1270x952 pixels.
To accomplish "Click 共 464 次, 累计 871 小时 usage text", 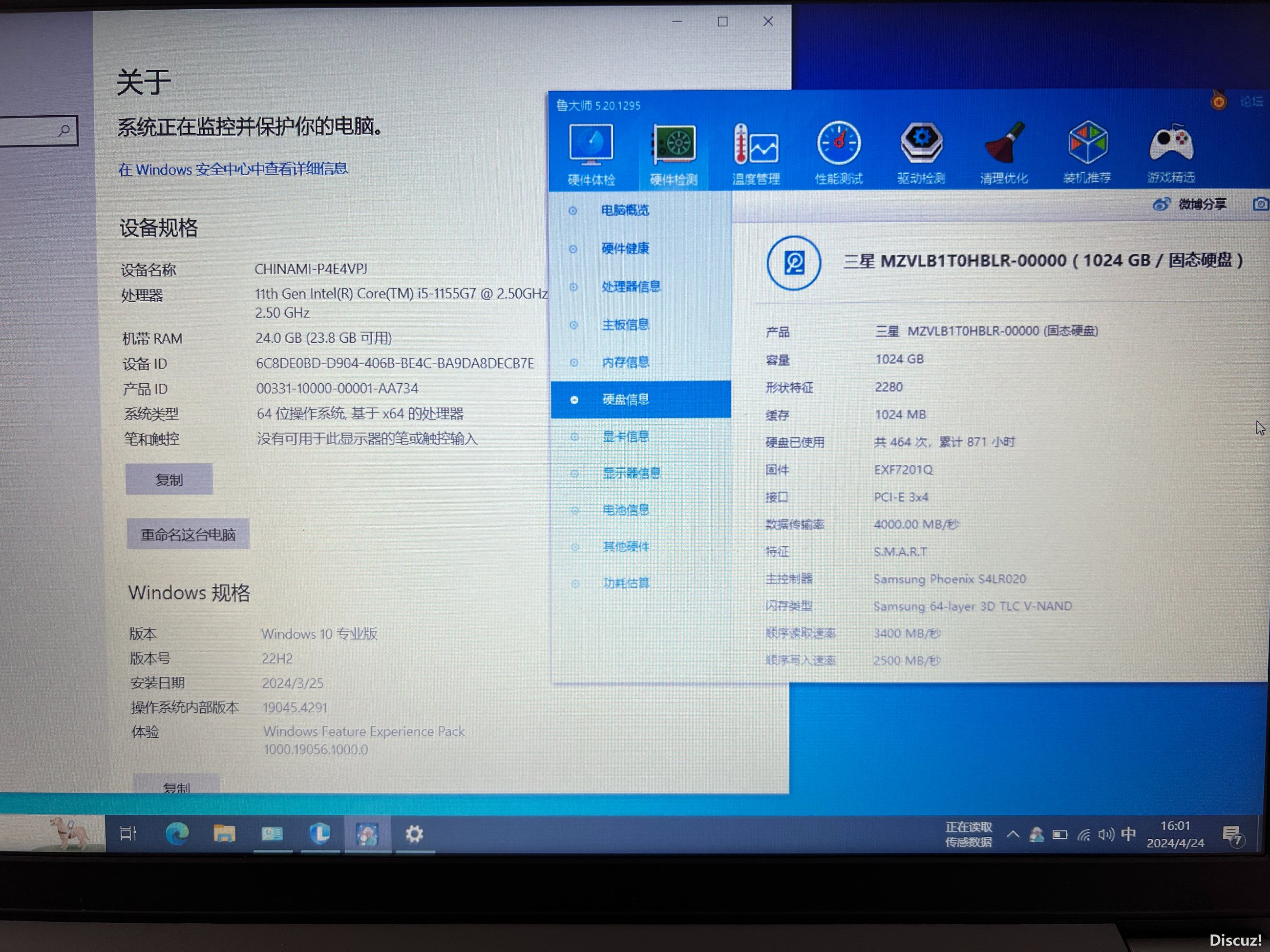I will (x=945, y=442).
